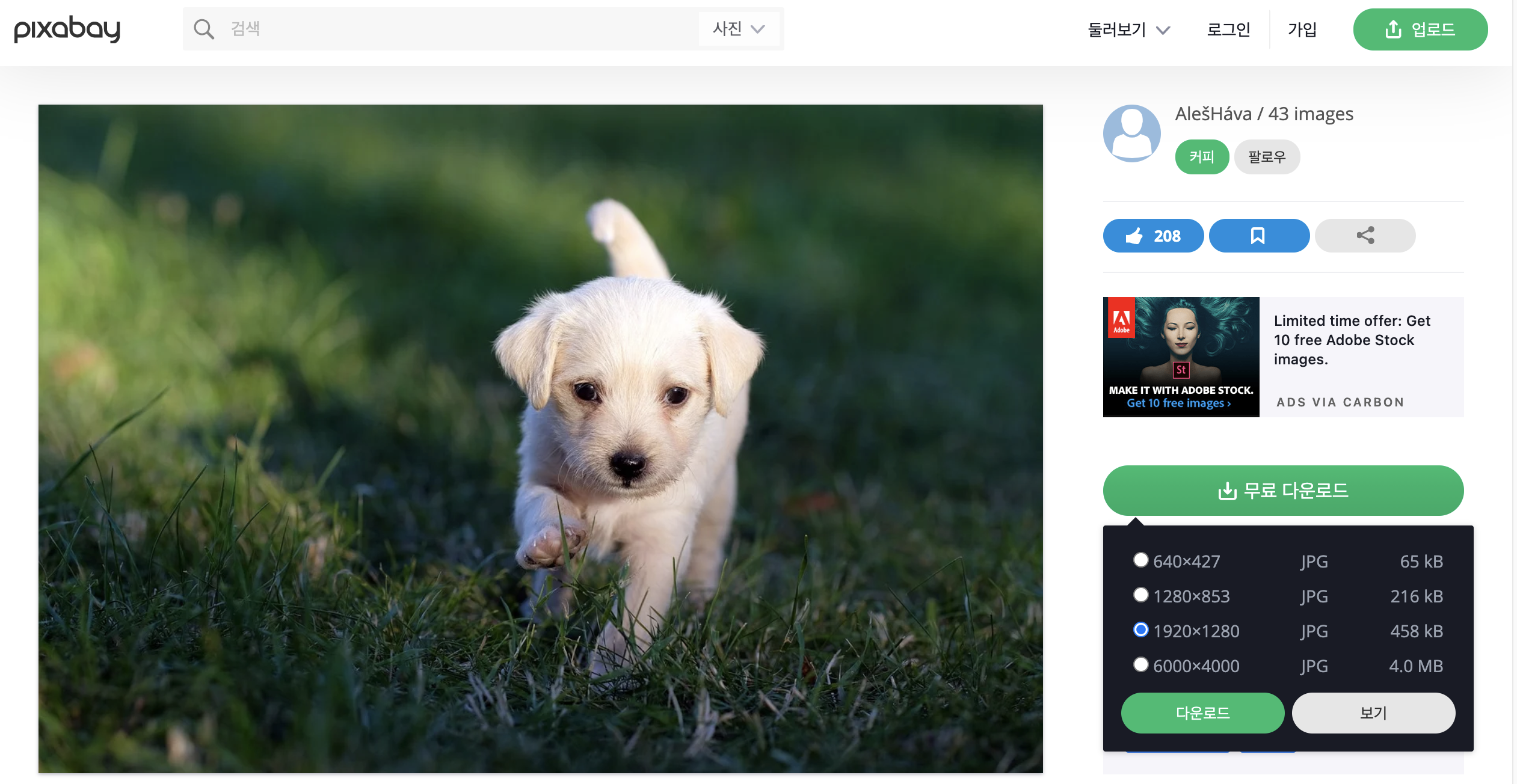Click the share icon button
This screenshot has height=784, width=1517.
coord(1365,236)
